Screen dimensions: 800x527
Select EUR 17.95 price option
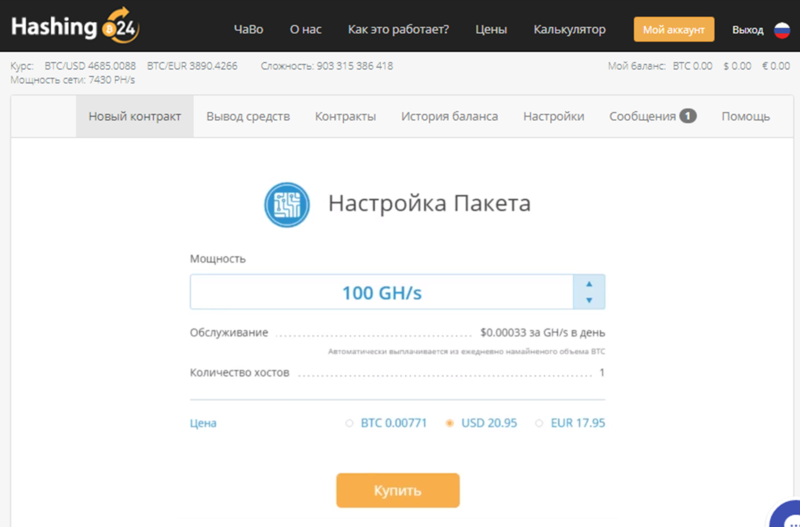coord(540,423)
